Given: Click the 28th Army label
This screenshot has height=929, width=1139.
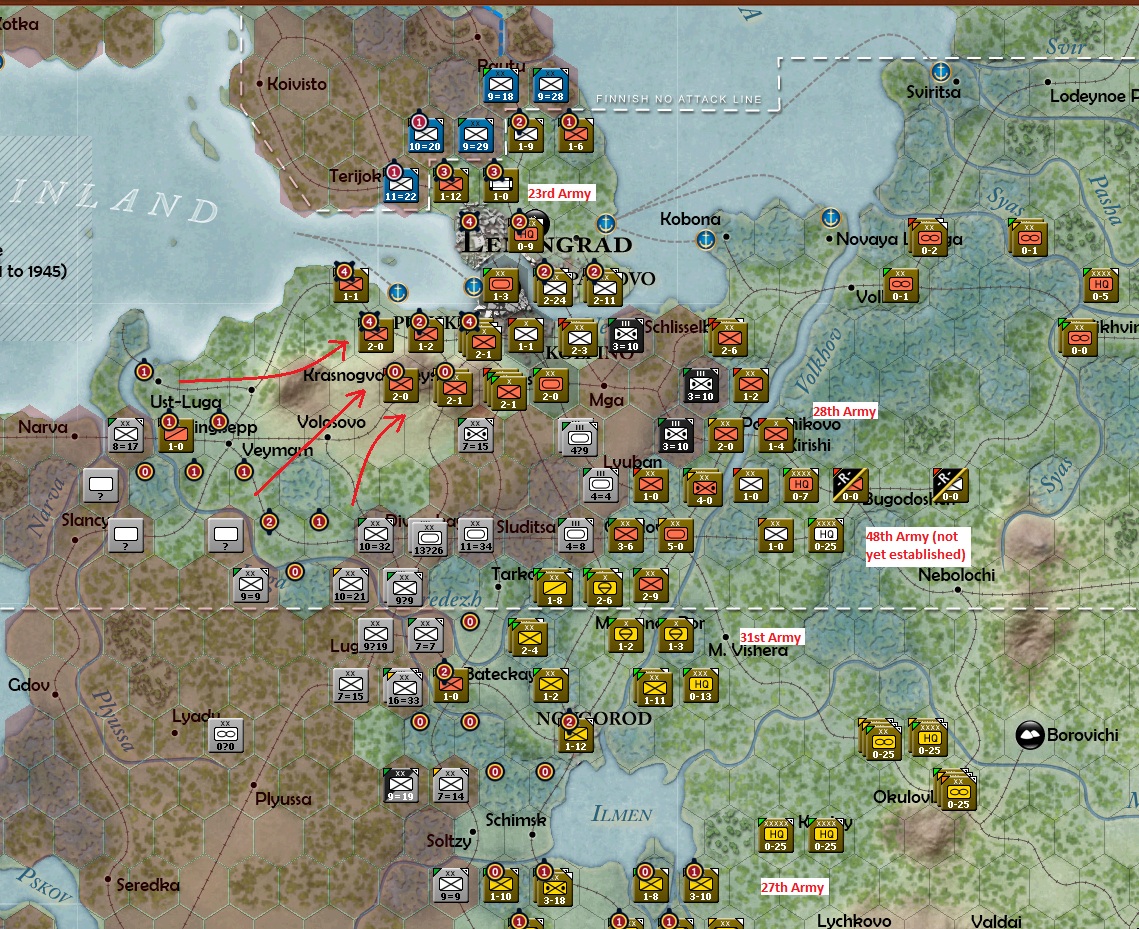Looking at the screenshot, I should pyautogui.click(x=844, y=411).
